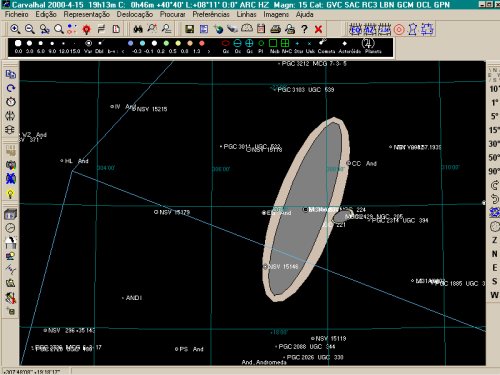
Task: Click the globe observatory location icon
Action: 218,29
